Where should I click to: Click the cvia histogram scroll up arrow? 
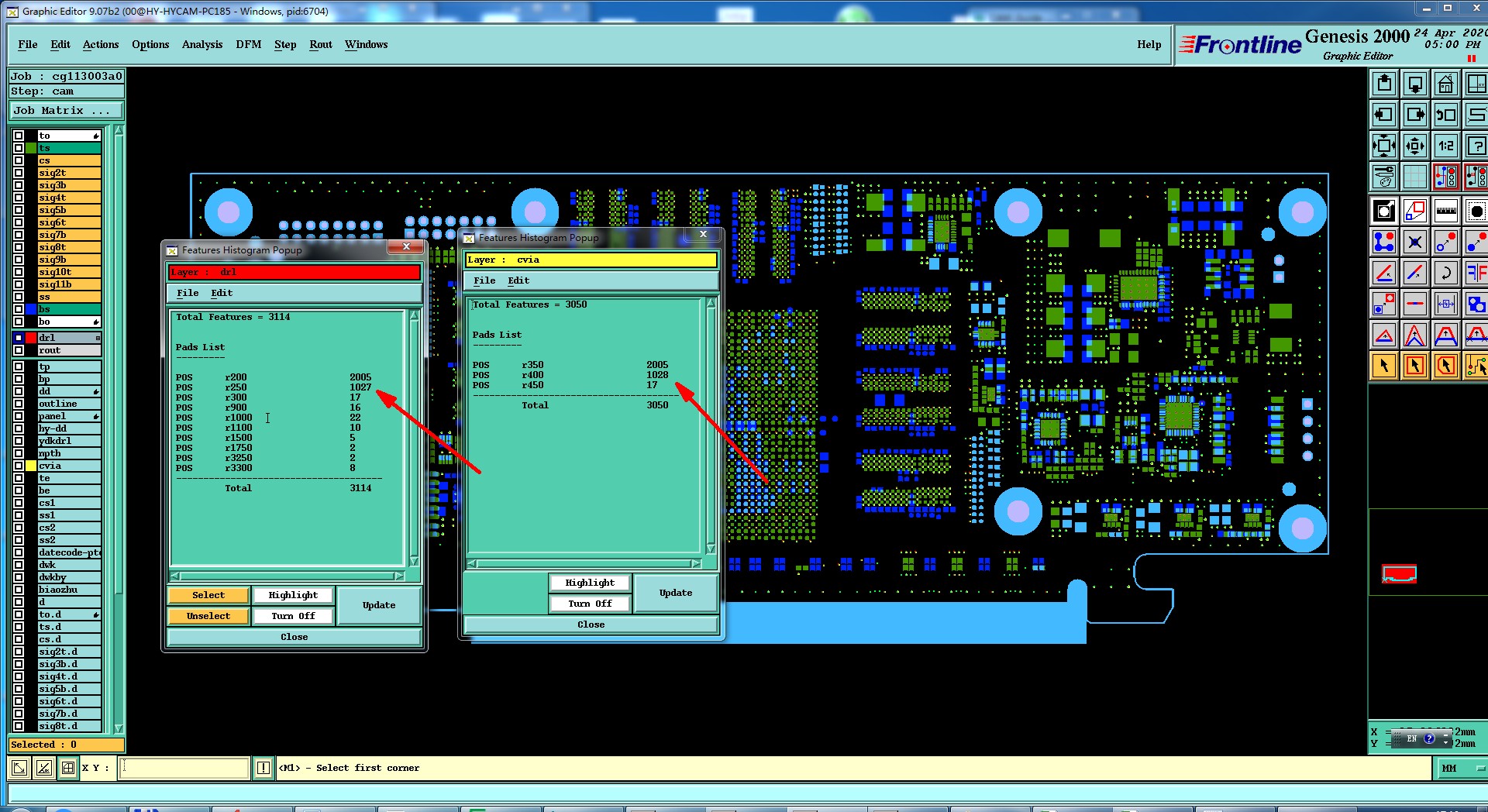711,303
